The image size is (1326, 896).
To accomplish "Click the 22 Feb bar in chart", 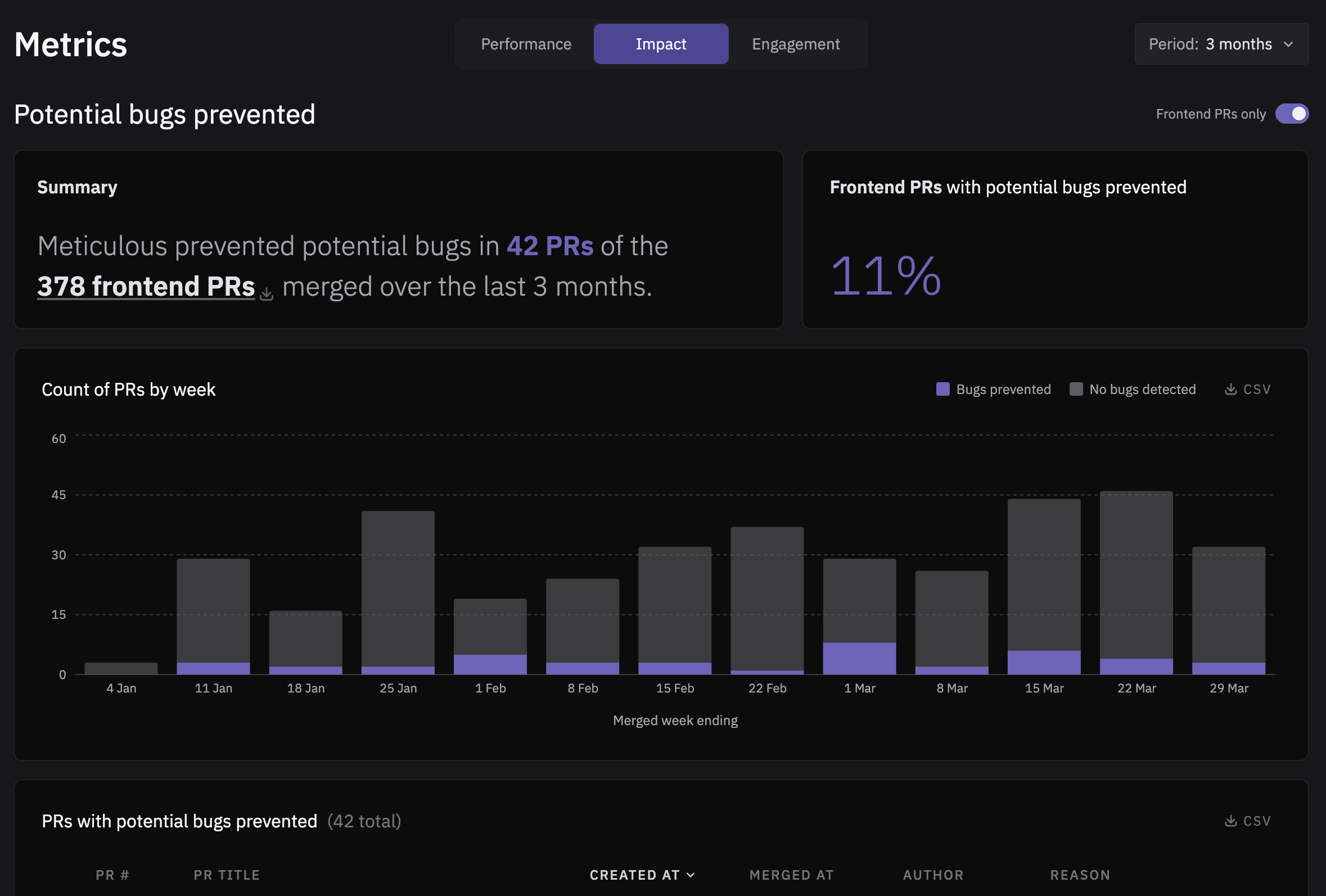I will (767, 600).
